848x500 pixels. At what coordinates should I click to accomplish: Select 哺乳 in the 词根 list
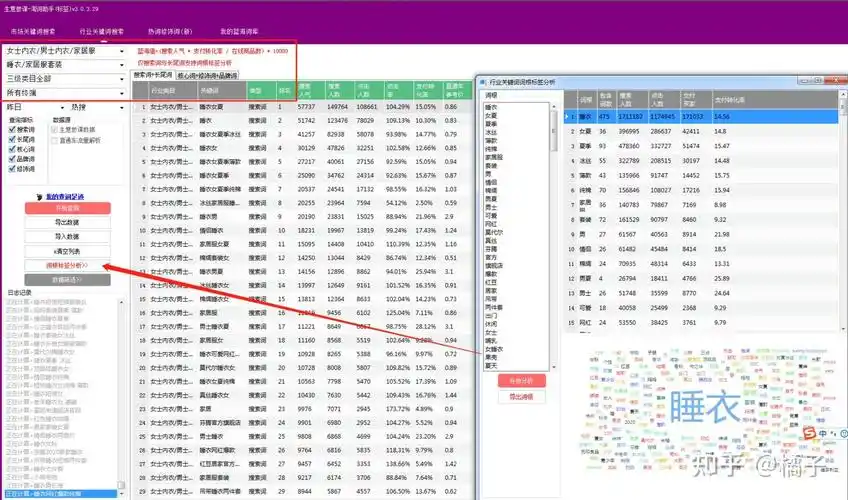[x=491, y=341]
